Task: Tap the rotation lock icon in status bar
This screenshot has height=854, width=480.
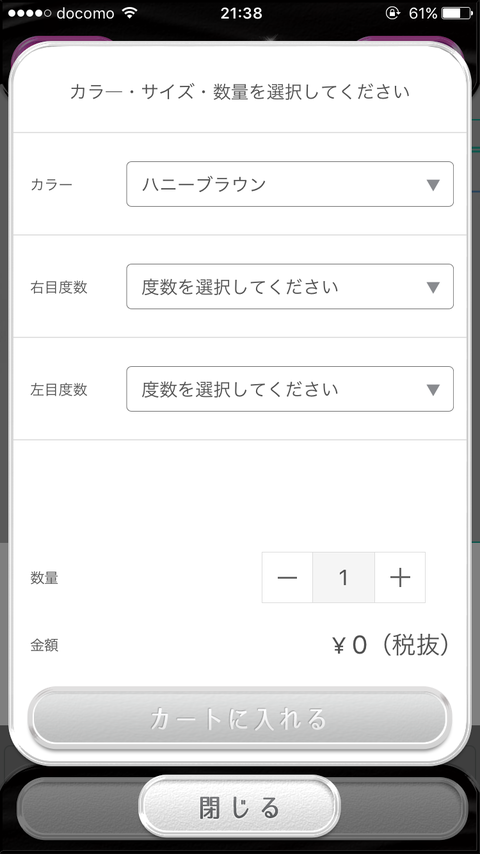Action: pyautogui.click(x=392, y=13)
